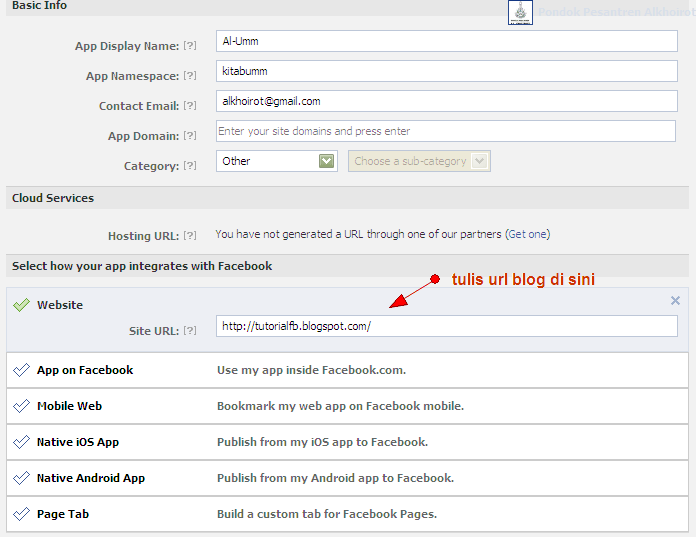This screenshot has width=696, height=537.
Task: Click the App Domain help [?] icon
Action: coord(190,136)
